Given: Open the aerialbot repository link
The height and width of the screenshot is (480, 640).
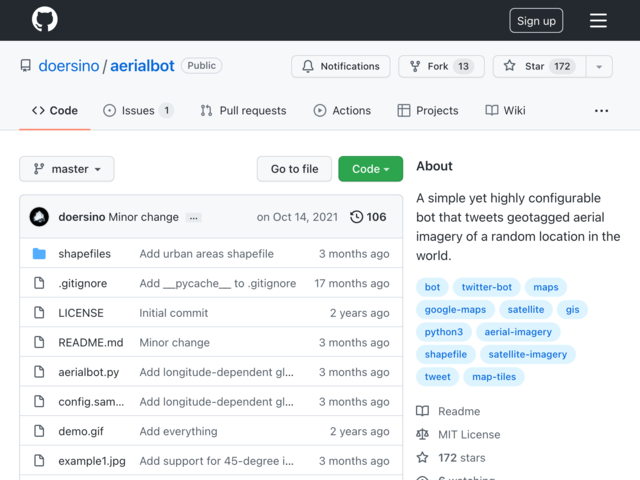Looking at the screenshot, I should (142, 66).
